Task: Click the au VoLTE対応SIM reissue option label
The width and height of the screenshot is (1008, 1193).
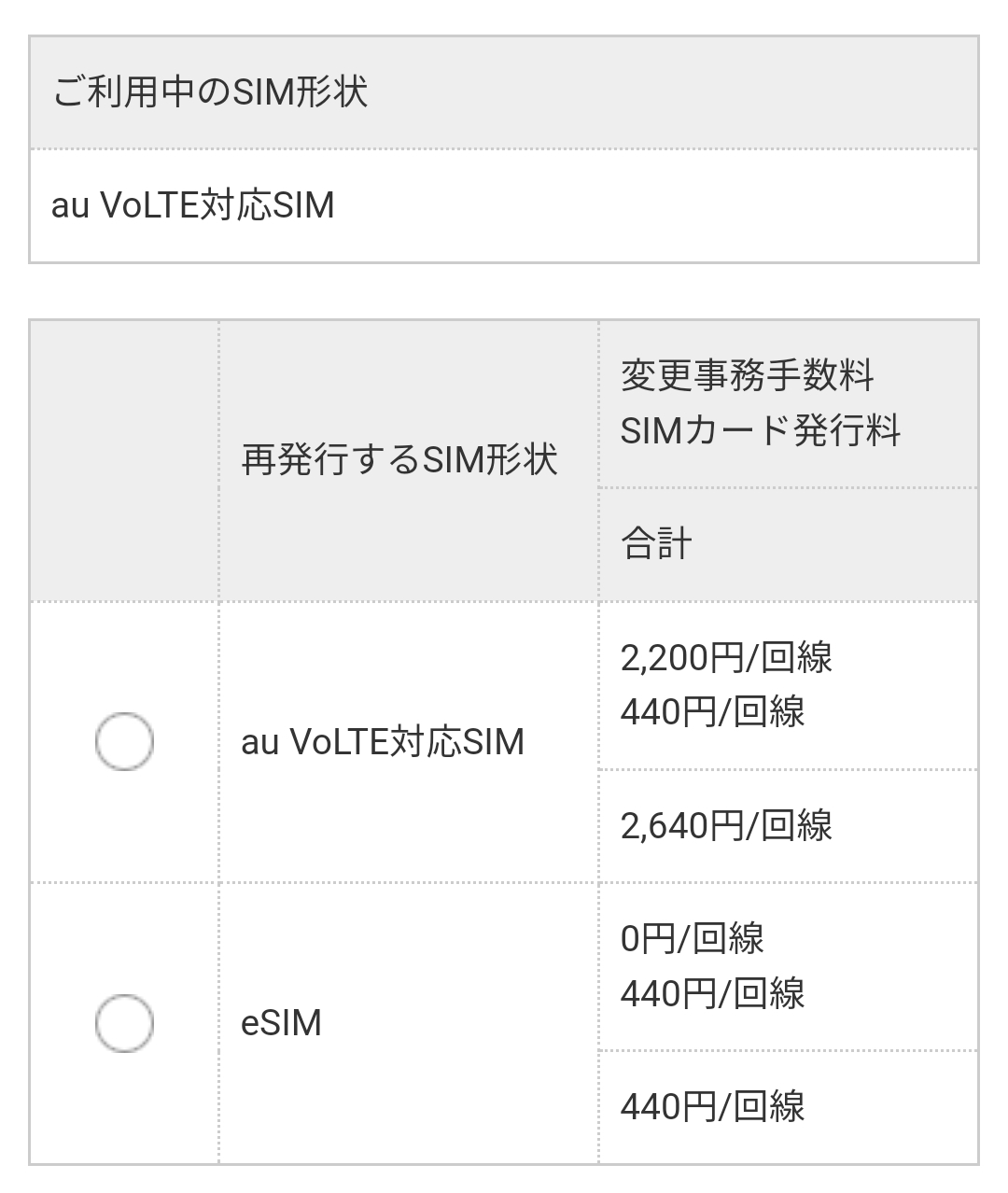Action: [383, 742]
